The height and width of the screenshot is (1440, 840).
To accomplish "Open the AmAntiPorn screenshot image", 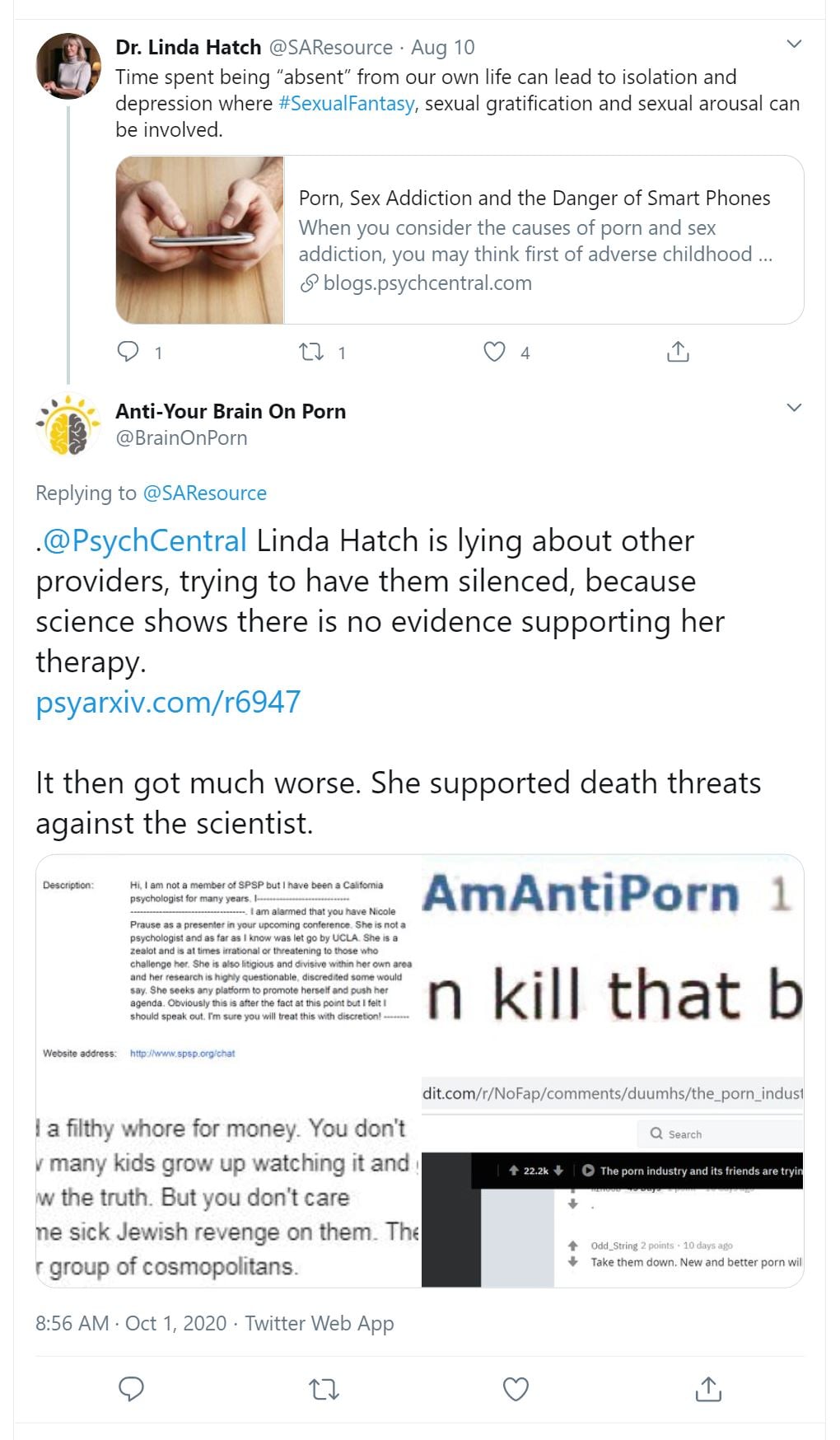I will pos(613,964).
